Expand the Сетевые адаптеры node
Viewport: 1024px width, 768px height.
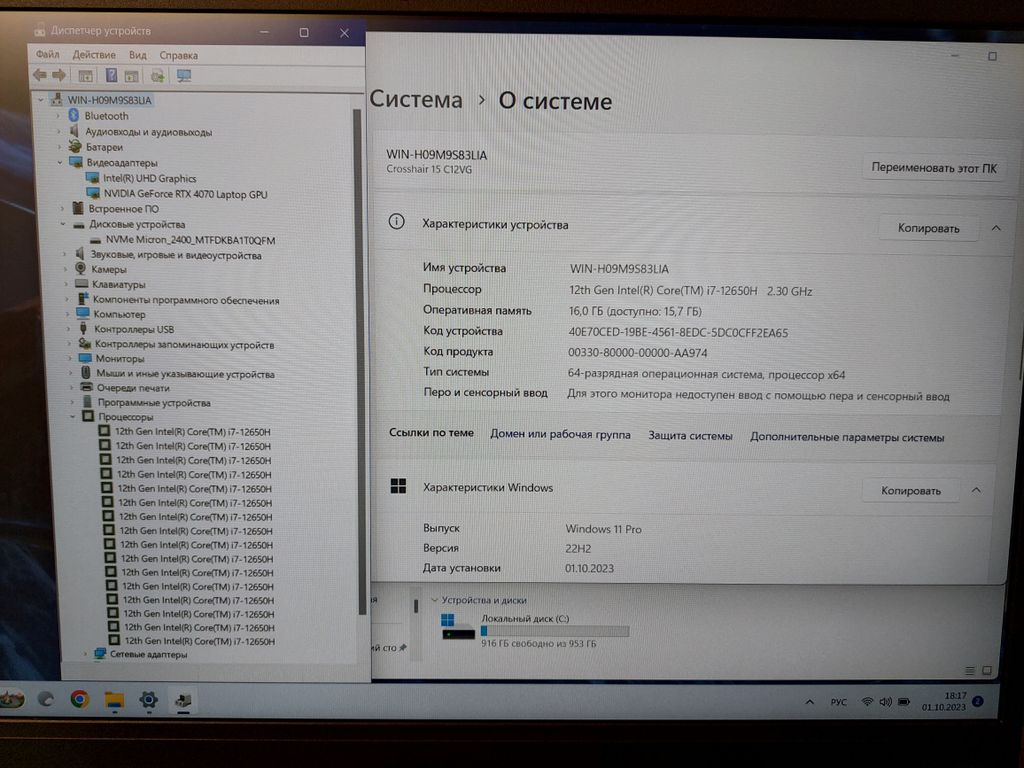click(86, 654)
